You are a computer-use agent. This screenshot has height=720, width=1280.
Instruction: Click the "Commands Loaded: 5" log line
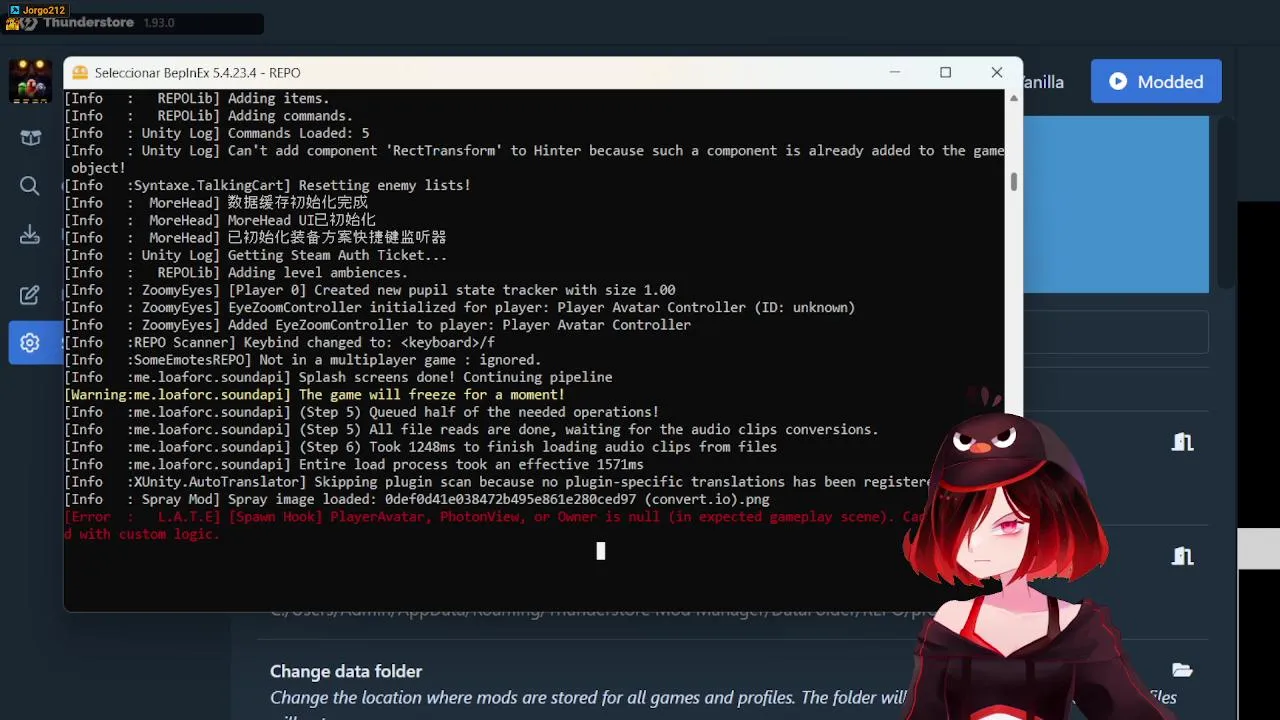[217, 133]
